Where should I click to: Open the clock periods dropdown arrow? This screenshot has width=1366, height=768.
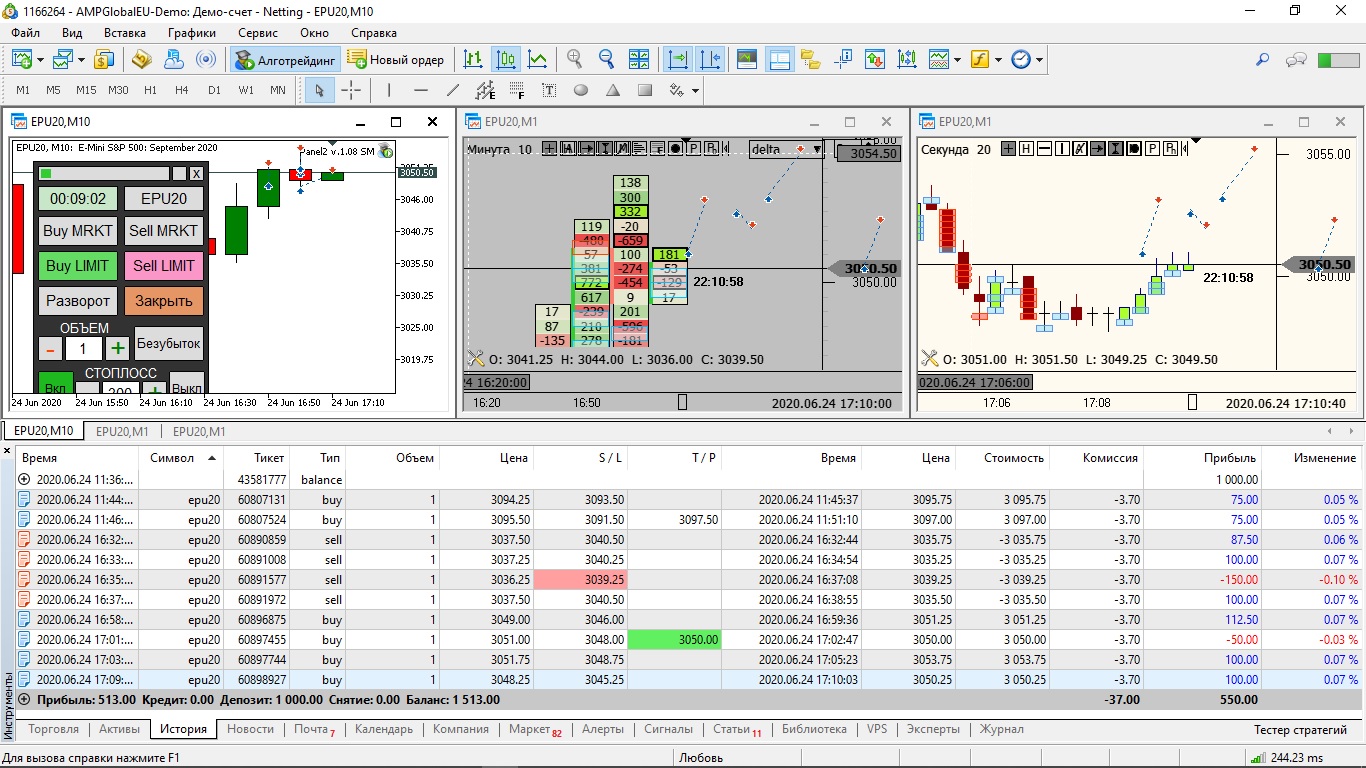coord(1039,60)
